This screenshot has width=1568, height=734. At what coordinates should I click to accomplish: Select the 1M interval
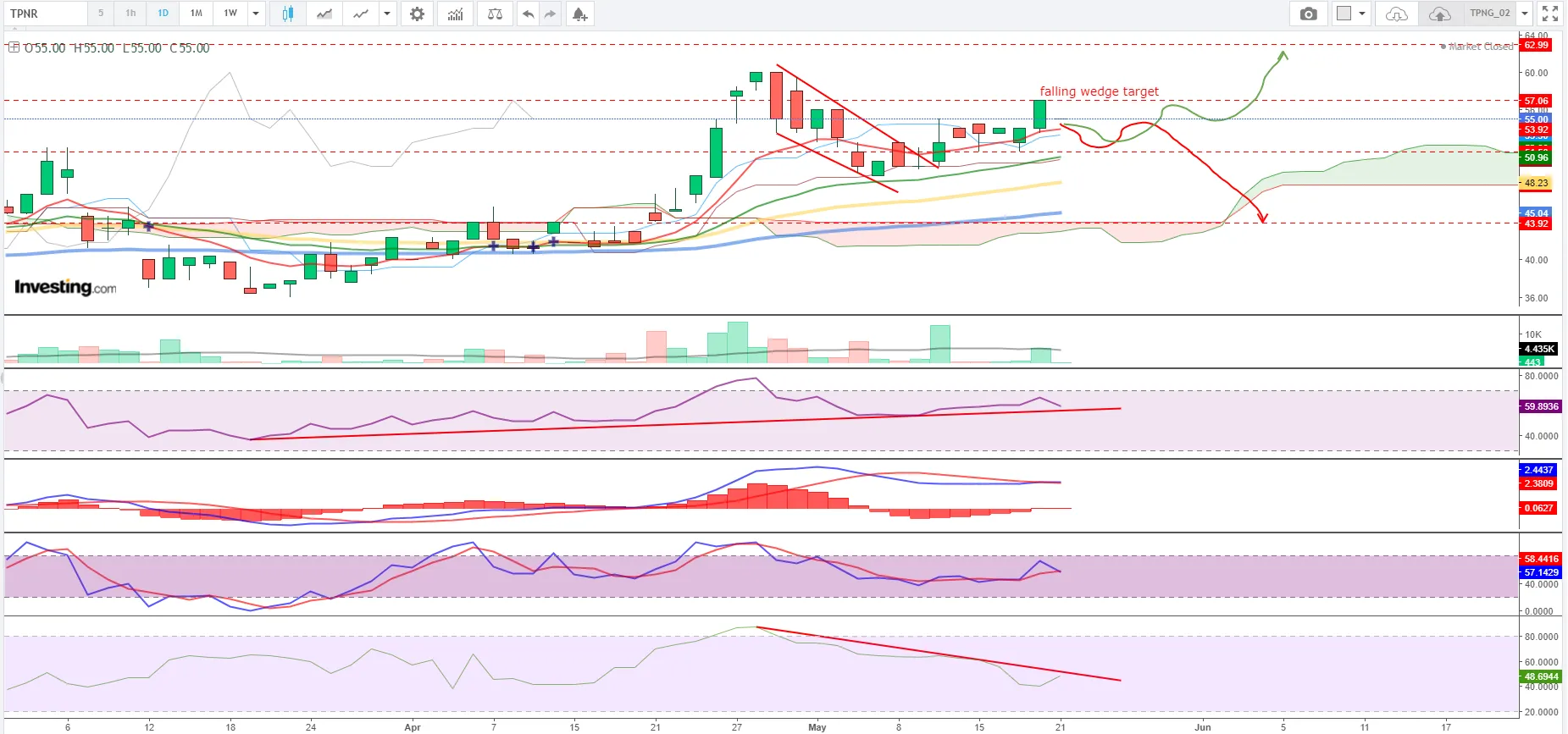197,14
